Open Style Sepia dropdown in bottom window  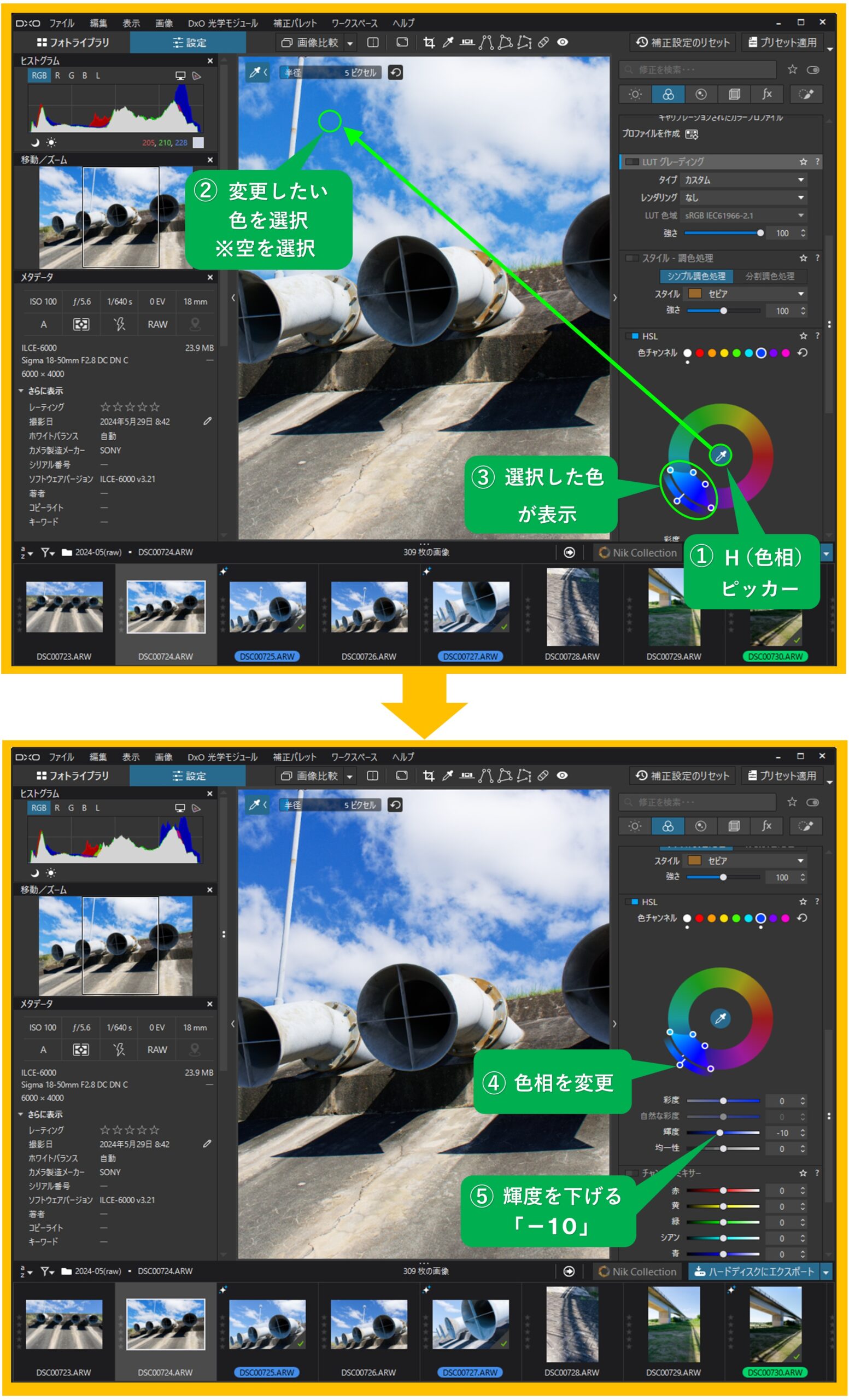pos(746,861)
